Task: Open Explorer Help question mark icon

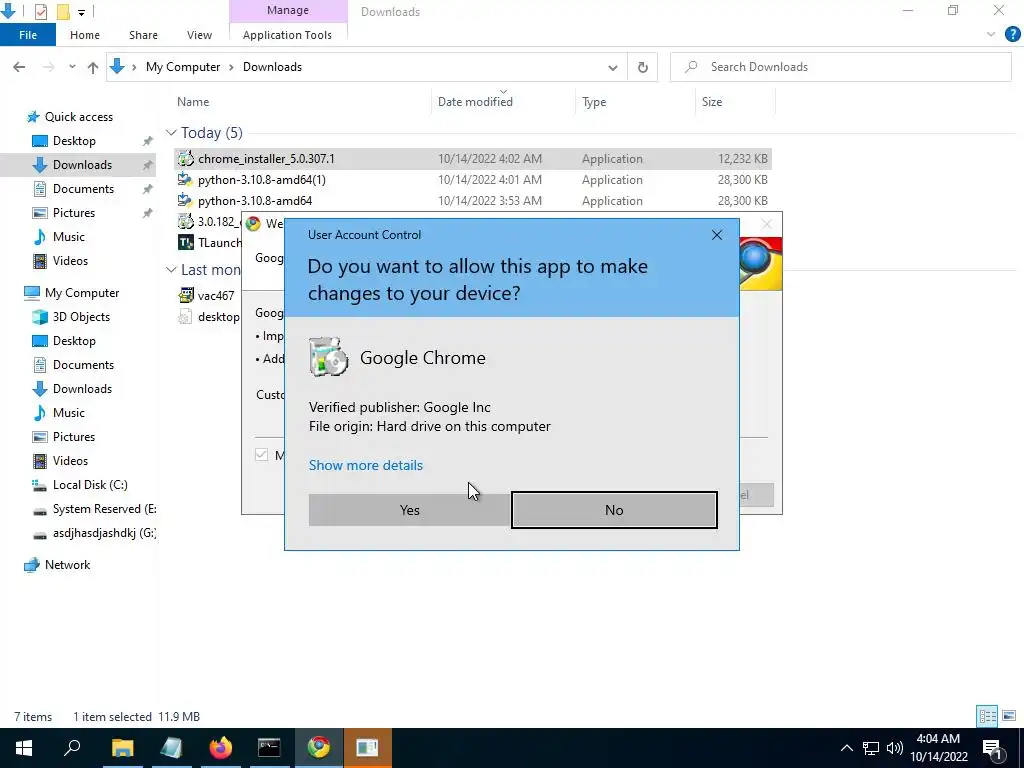Action: click(x=1012, y=34)
